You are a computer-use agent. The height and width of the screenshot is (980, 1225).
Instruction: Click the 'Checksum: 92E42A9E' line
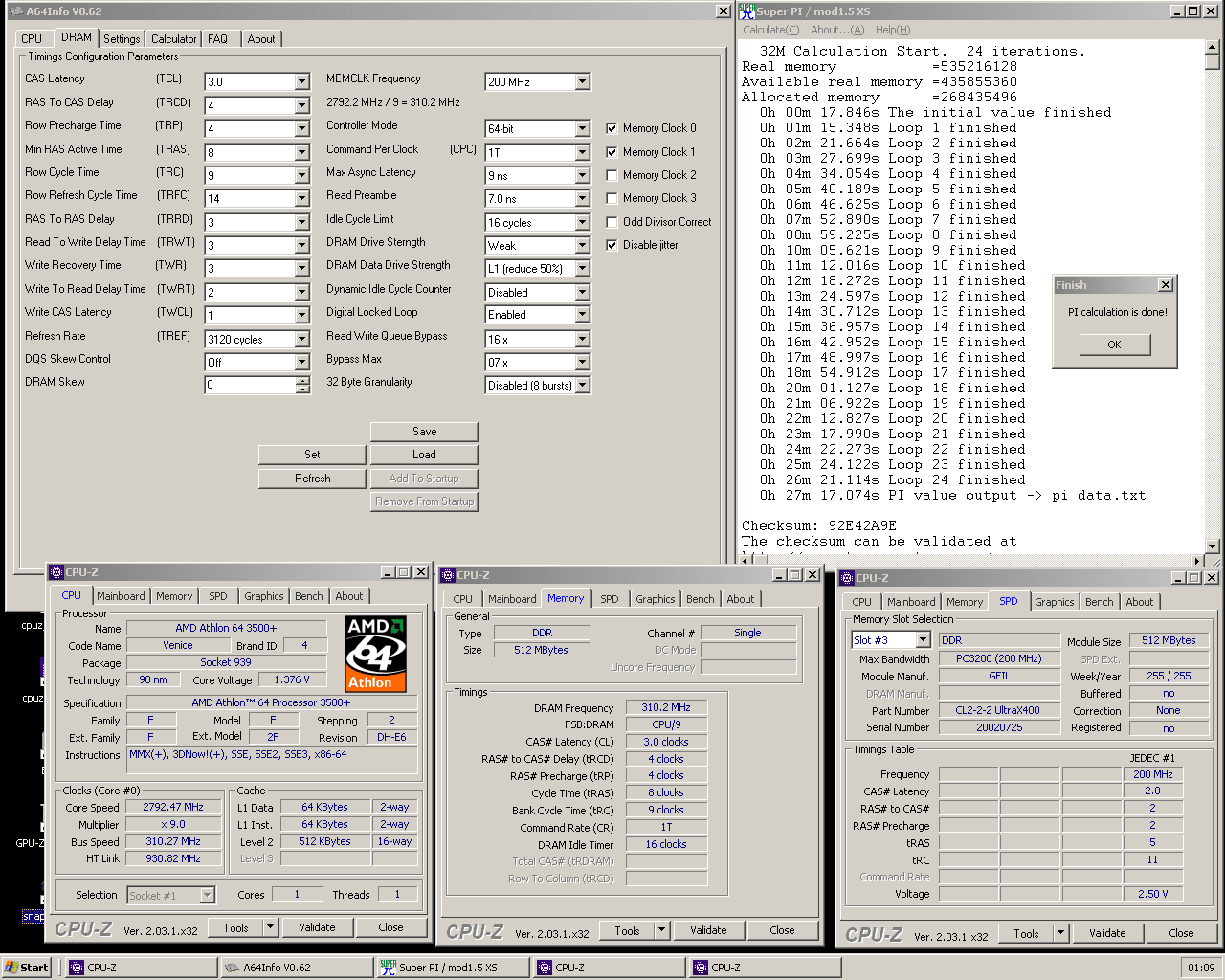[819, 525]
